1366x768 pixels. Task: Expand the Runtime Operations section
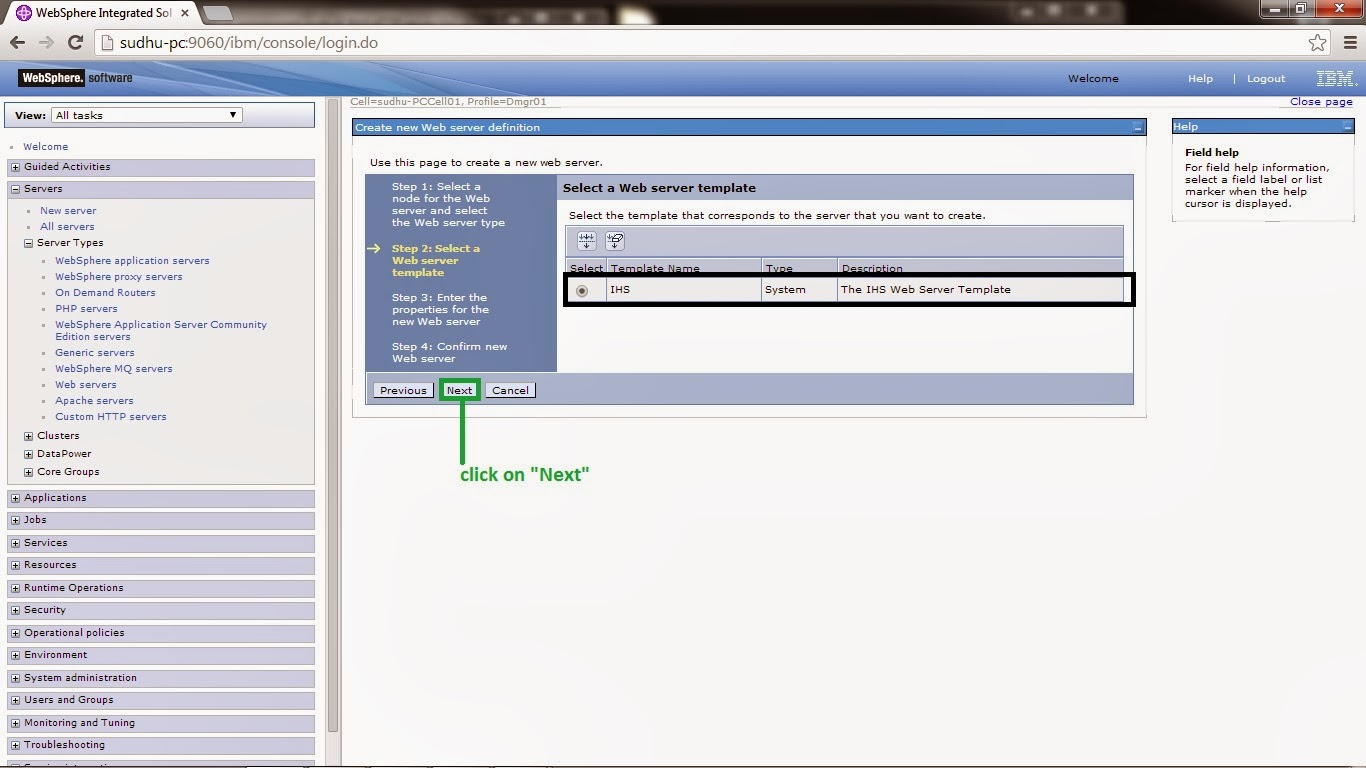(x=16, y=588)
